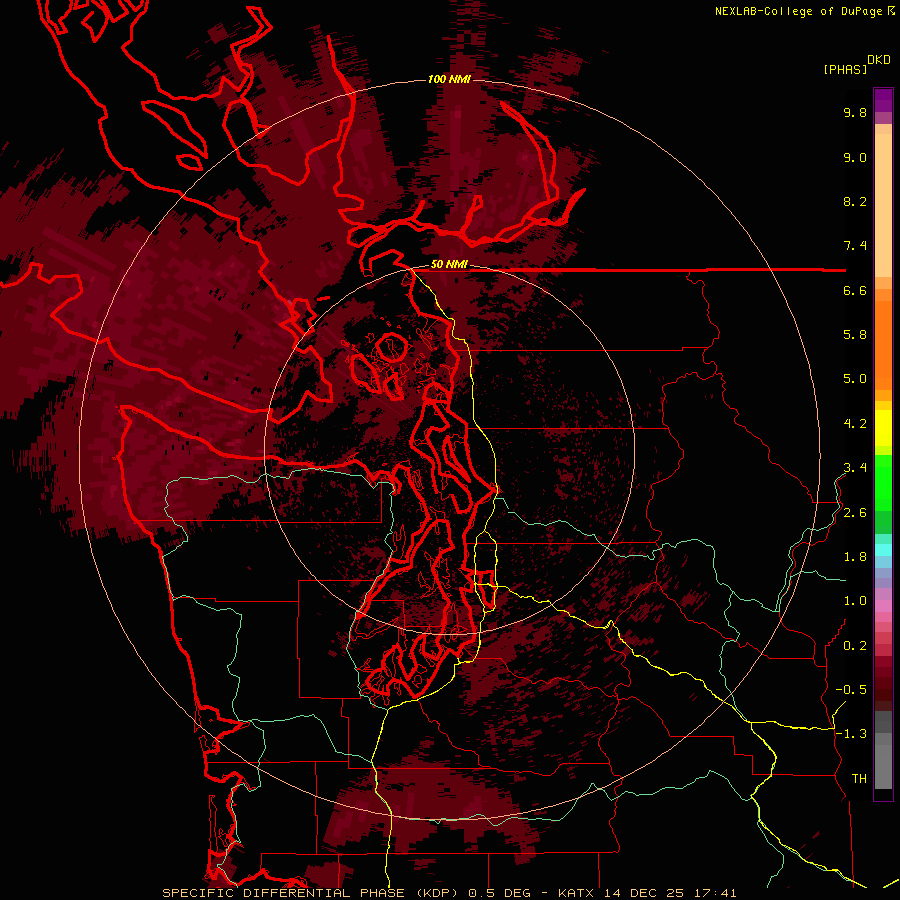This screenshot has width=900, height=900.
Task: Click the TH threshold legend label
Action: pyautogui.click(x=859, y=779)
